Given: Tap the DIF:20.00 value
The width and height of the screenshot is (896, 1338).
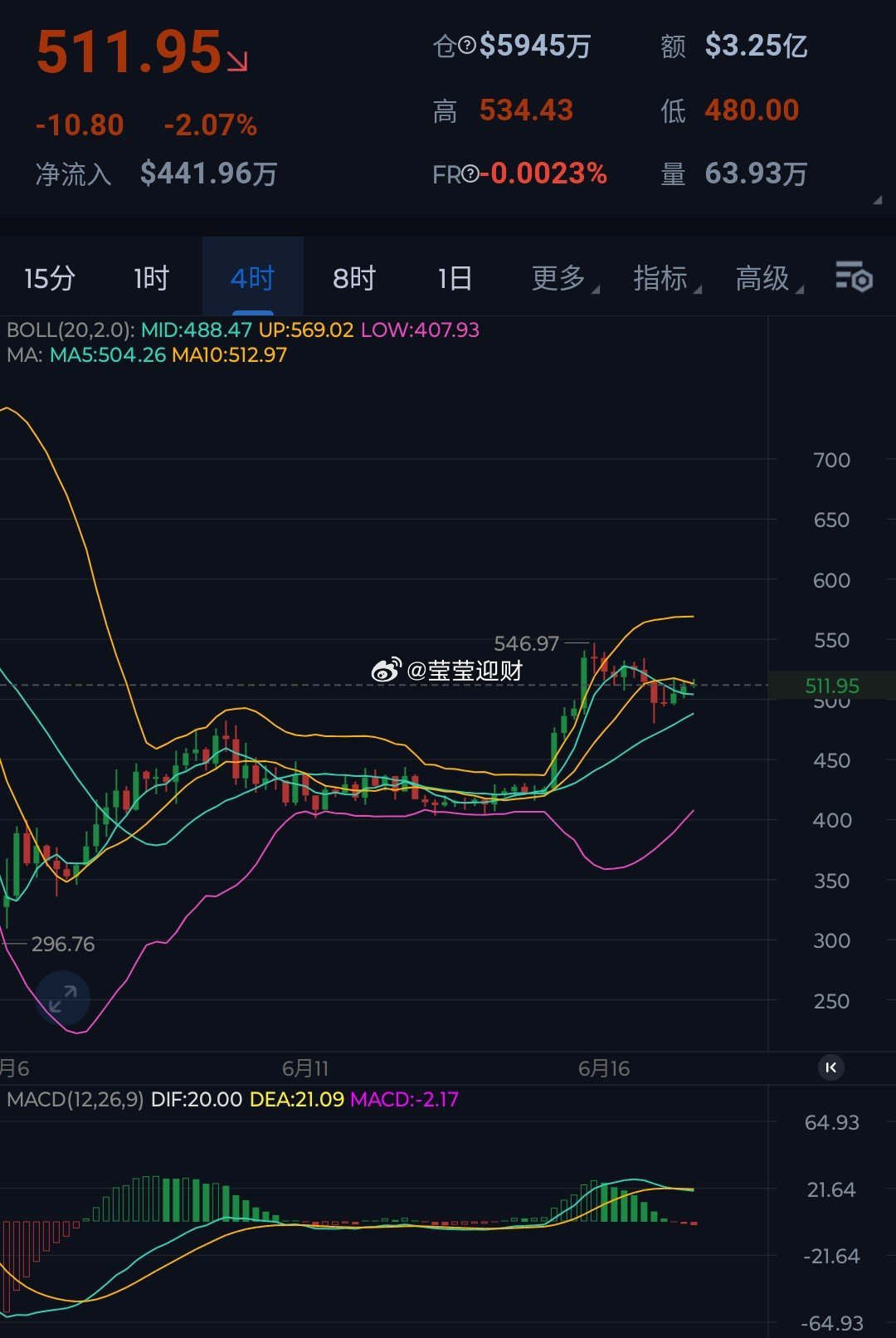Looking at the screenshot, I should (197, 1100).
